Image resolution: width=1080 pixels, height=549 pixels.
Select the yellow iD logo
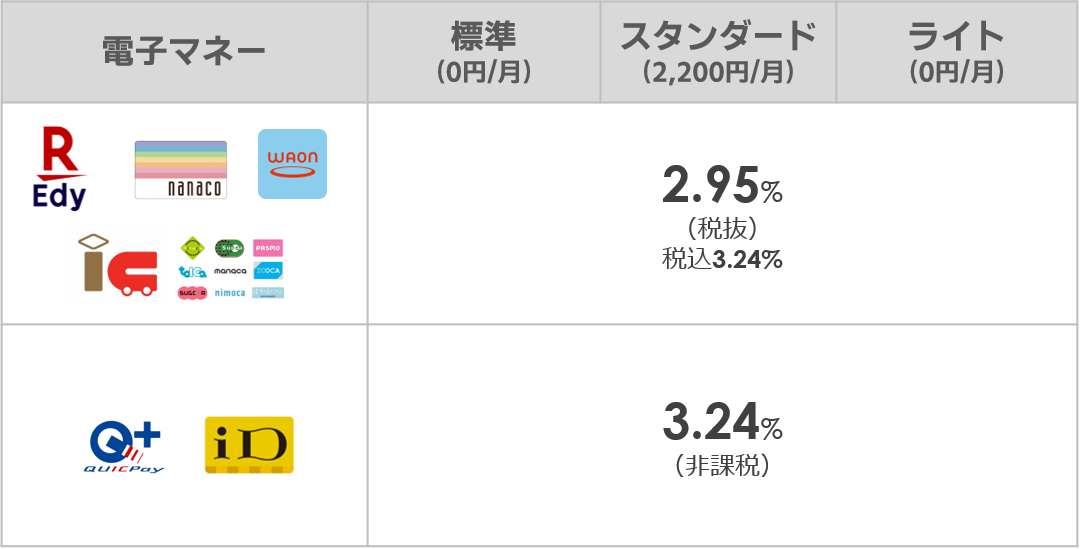coord(249,445)
